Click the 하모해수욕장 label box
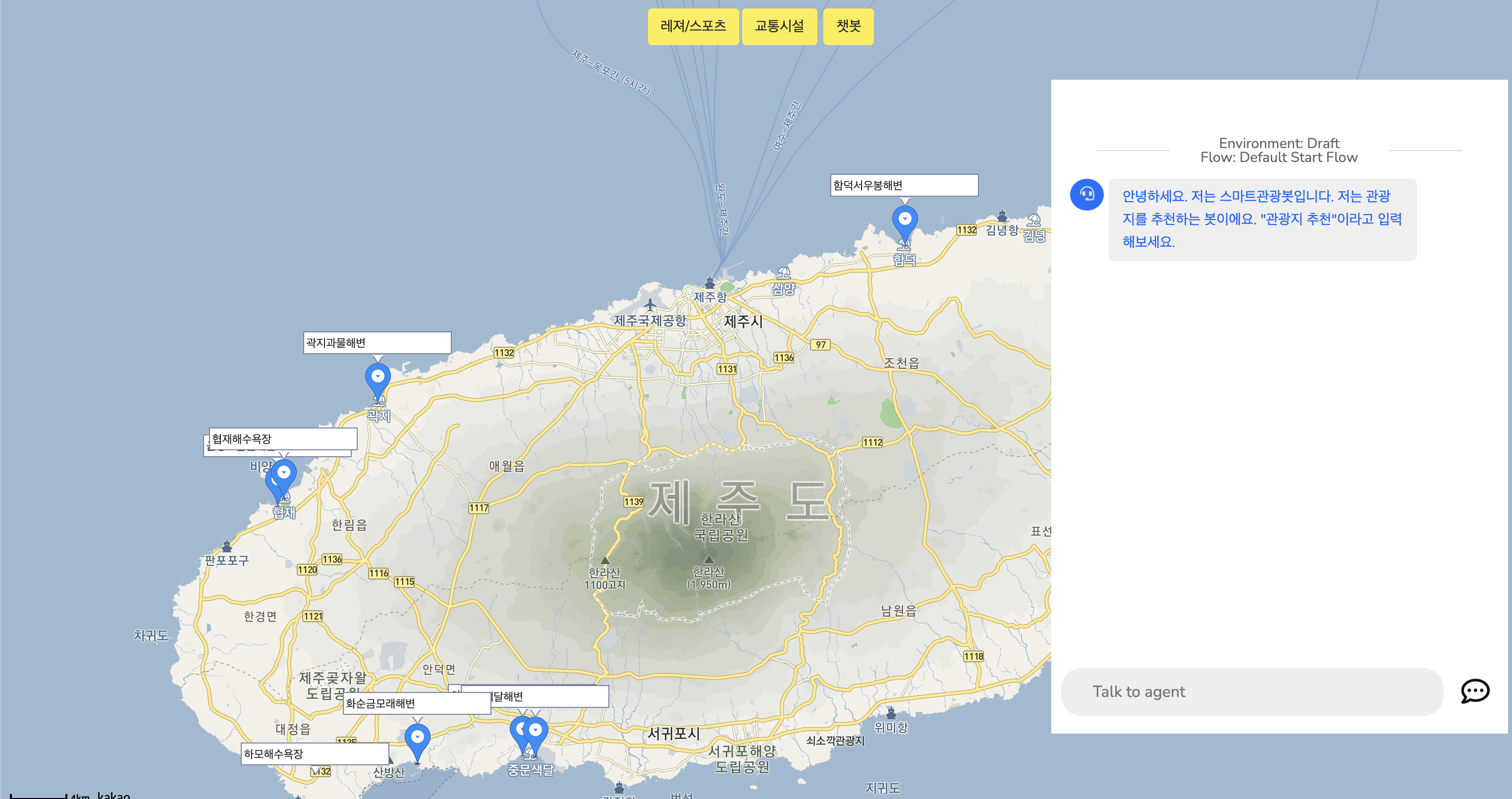 tap(315, 753)
